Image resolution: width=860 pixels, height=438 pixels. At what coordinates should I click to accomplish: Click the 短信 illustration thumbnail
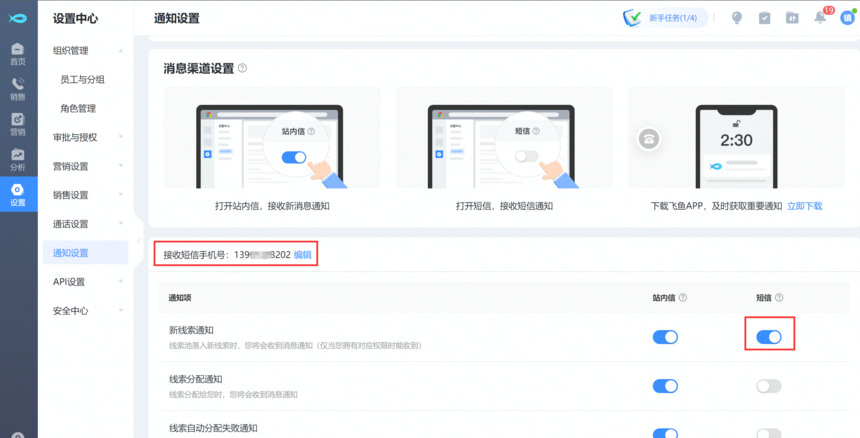[504, 138]
